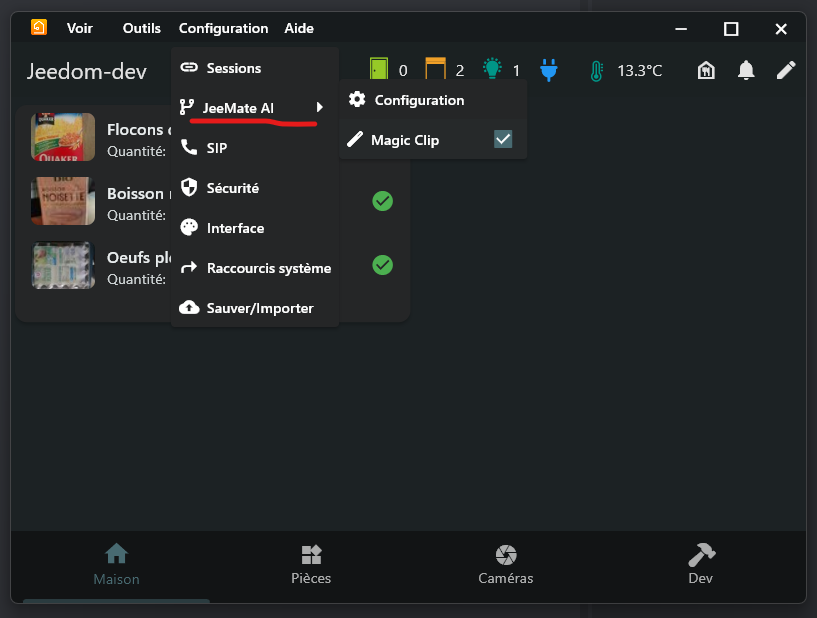The height and width of the screenshot is (618, 817).
Task: Open JeeMate AI Configuration submenu item
Action: tap(419, 100)
